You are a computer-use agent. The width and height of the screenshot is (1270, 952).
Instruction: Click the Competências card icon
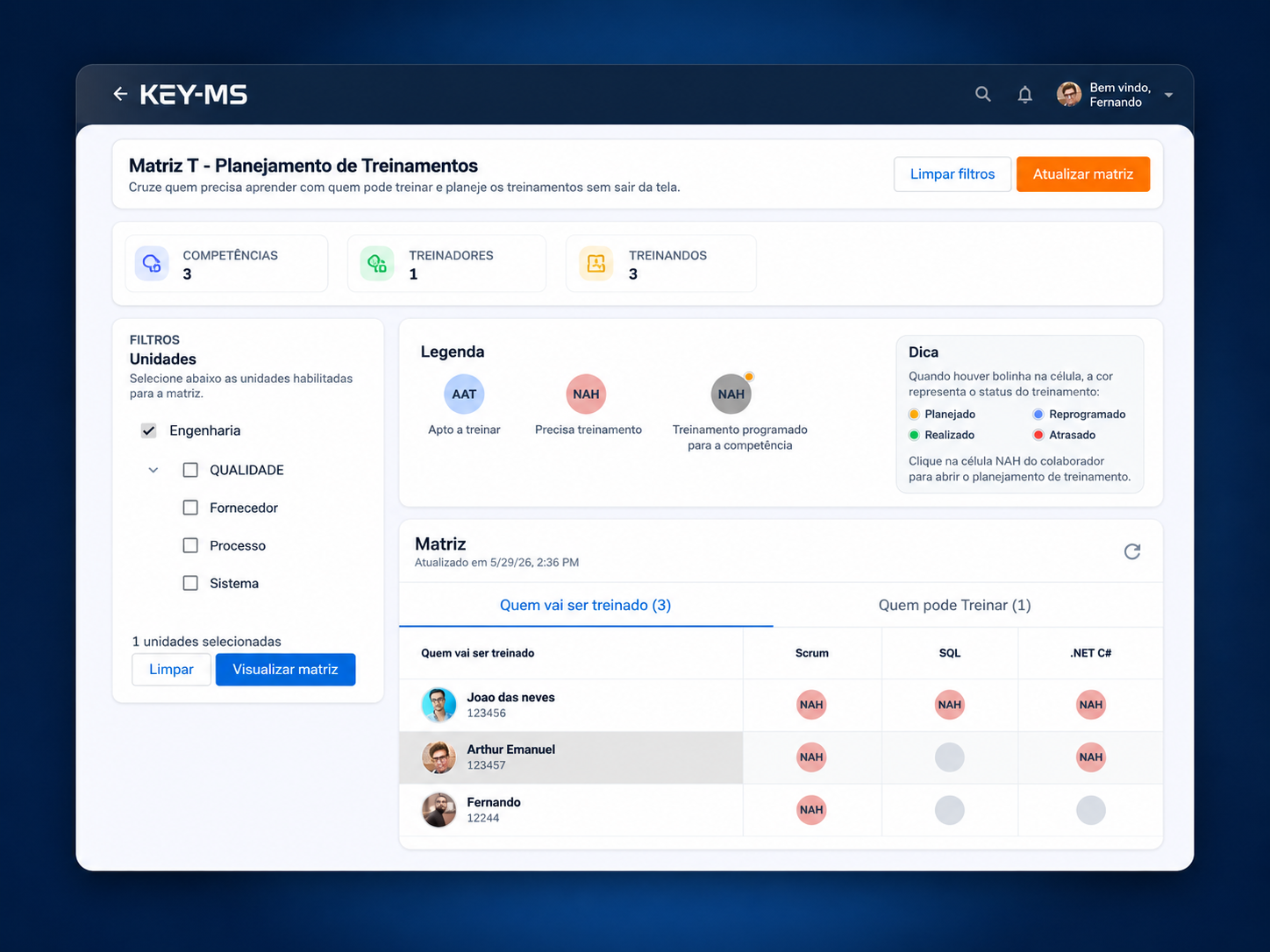[152, 263]
